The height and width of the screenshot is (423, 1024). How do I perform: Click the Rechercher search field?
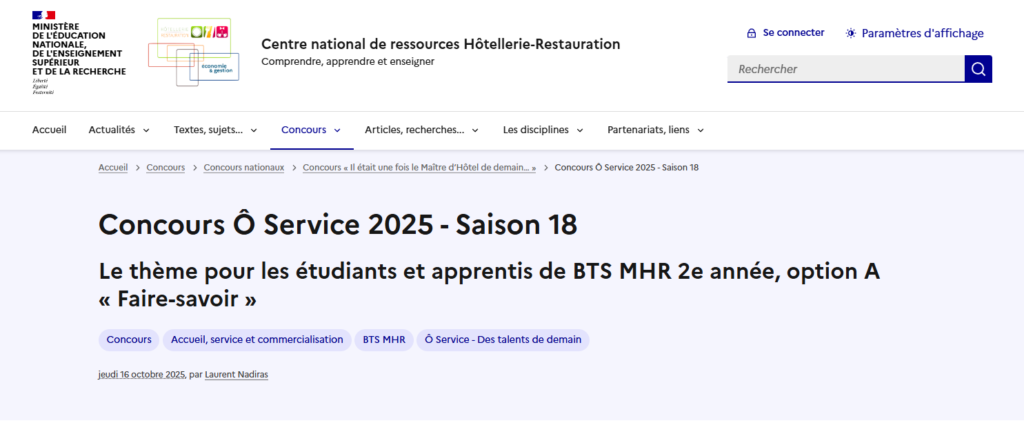845,69
